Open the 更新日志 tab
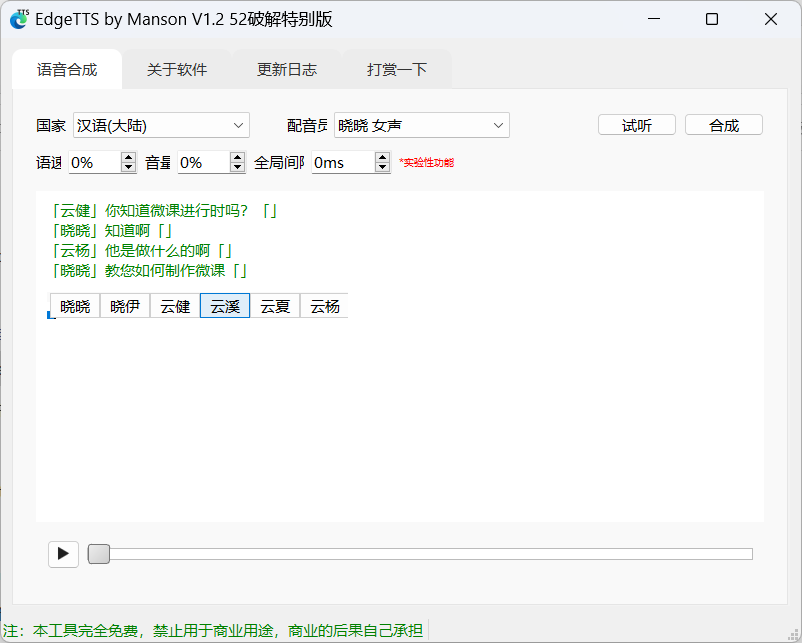802x643 pixels. [287, 70]
